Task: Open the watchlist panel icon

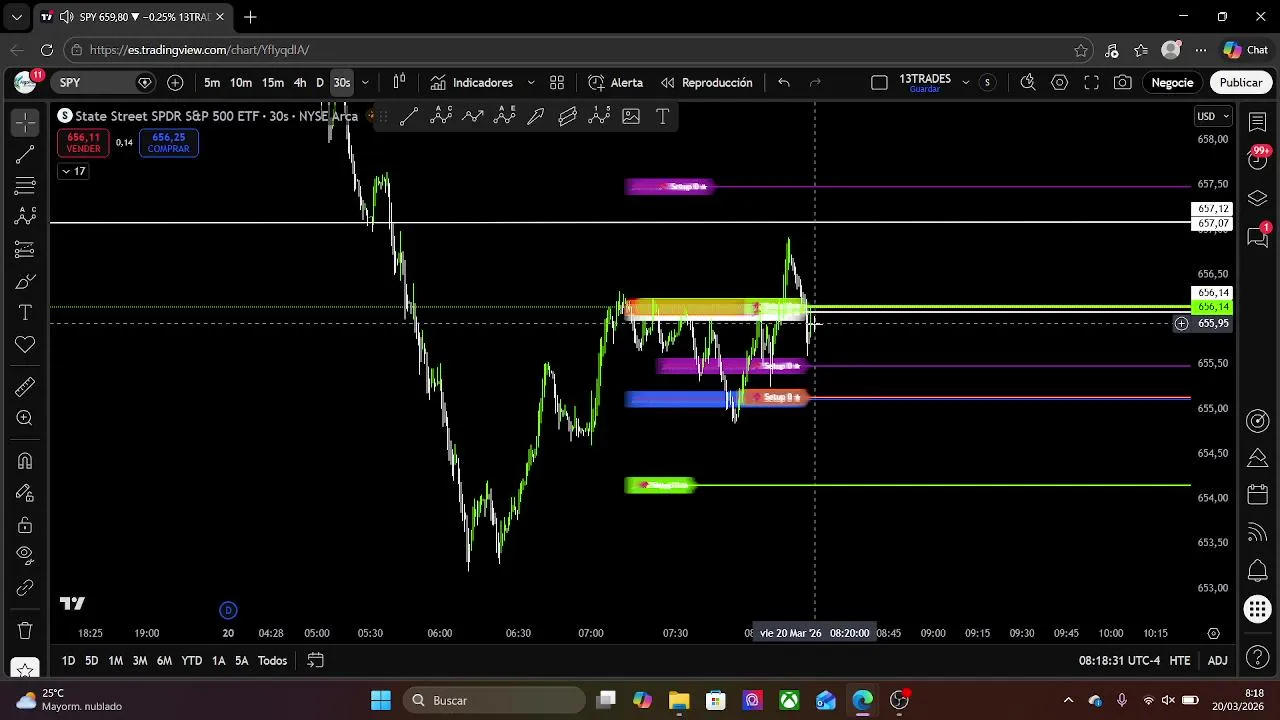Action: coord(1258,121)
